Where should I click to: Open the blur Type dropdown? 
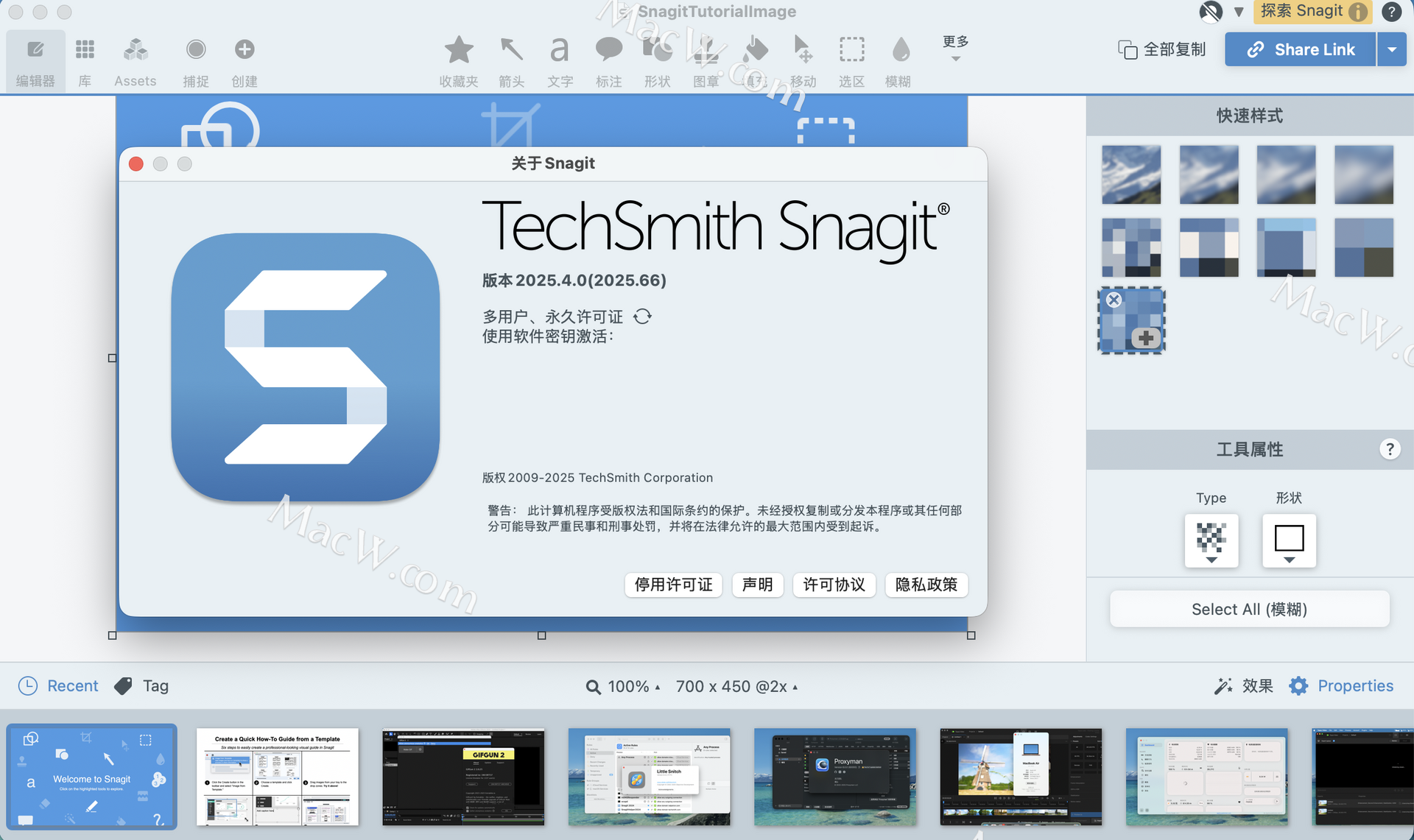click(x=1211, y=542)
